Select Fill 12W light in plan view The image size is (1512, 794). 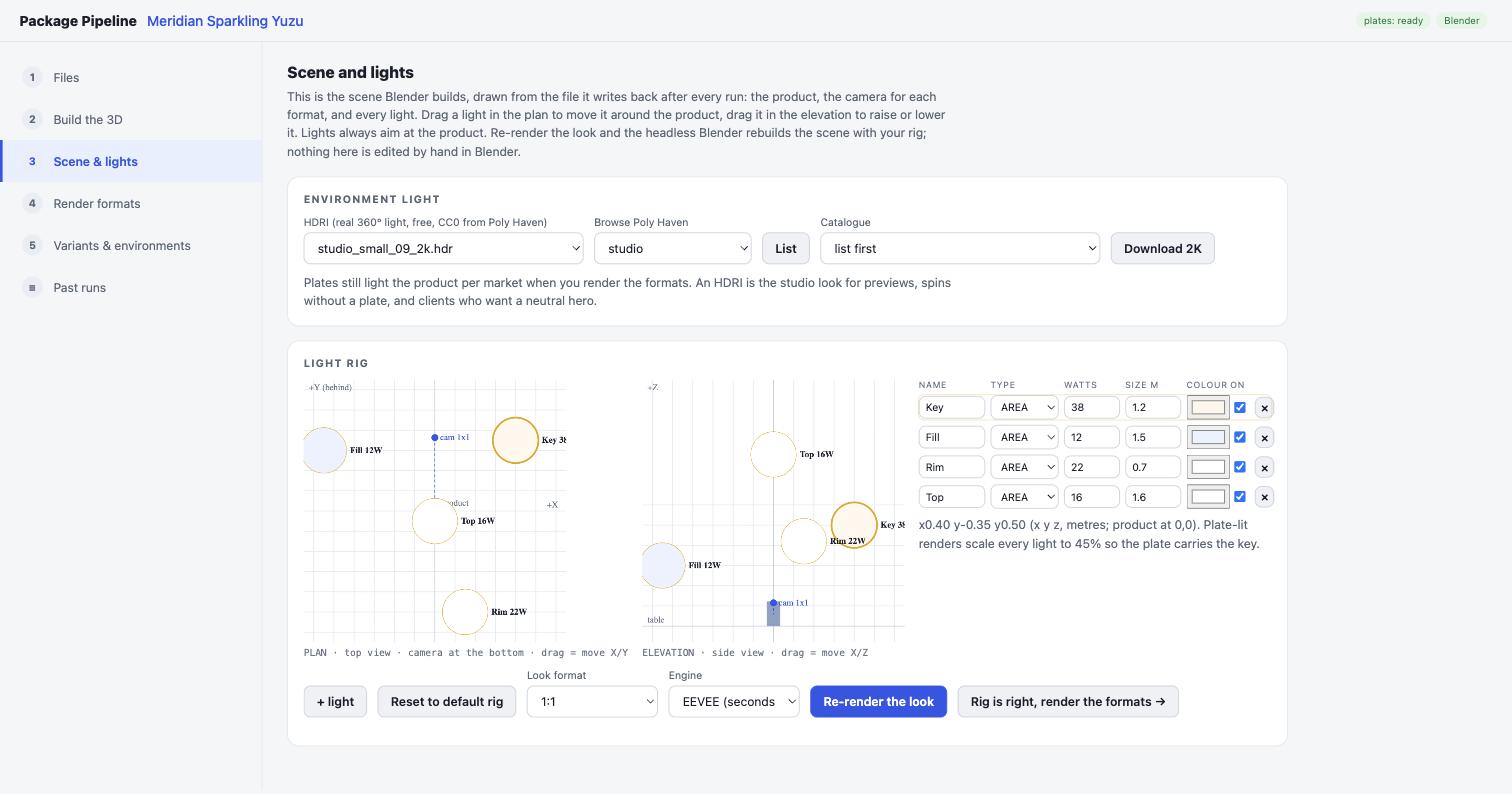pyautogui.click(x=324, y=450)
